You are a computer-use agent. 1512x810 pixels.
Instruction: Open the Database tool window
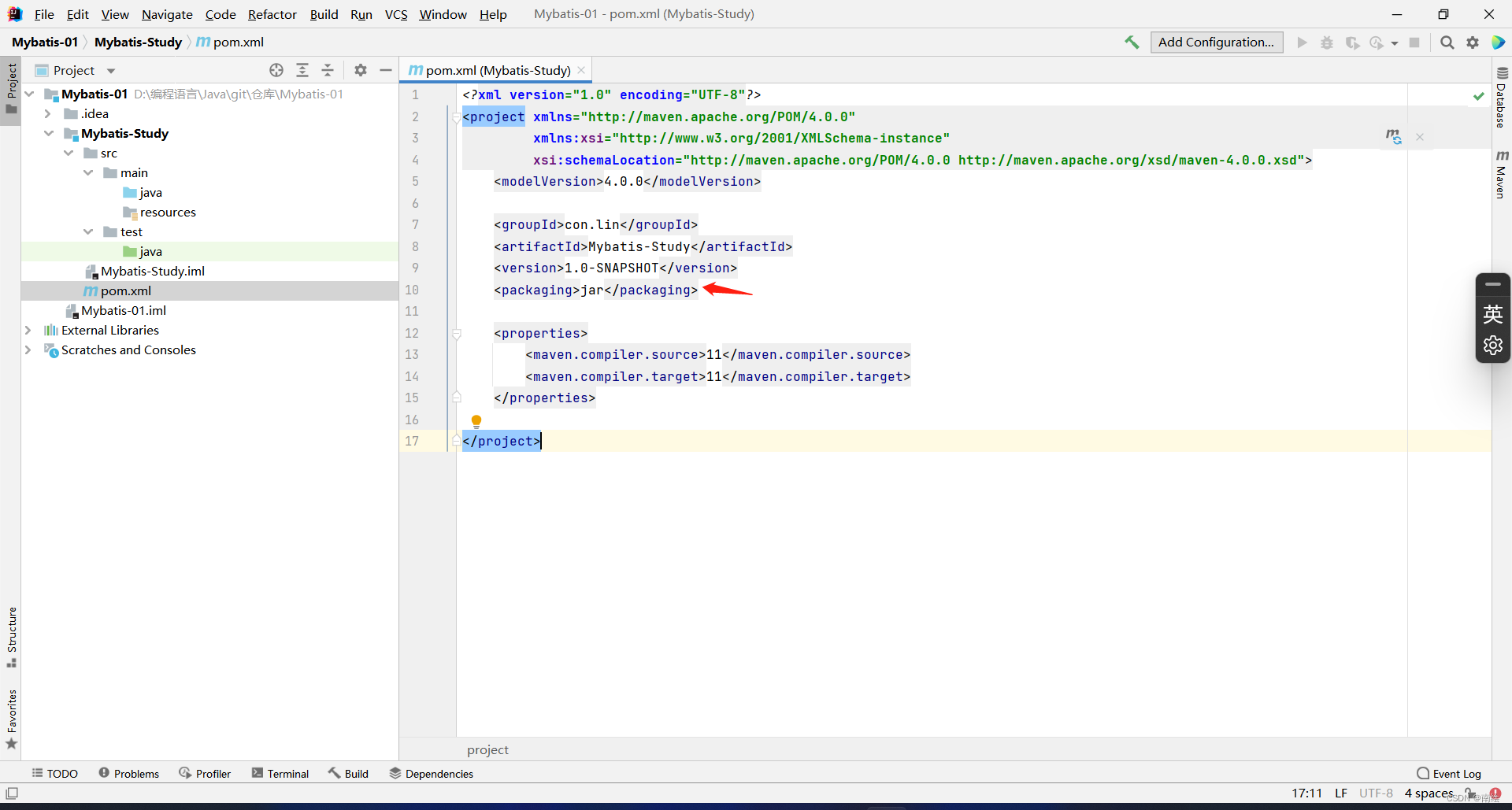click(x=1502, y=98)
